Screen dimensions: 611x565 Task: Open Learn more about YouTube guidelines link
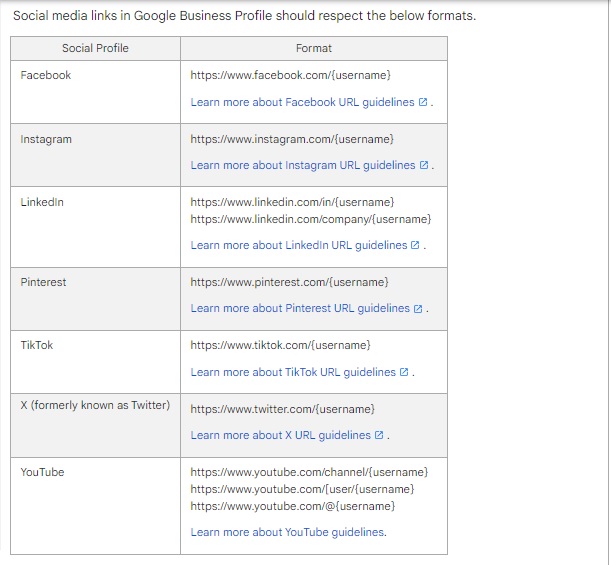click(287, 532)
